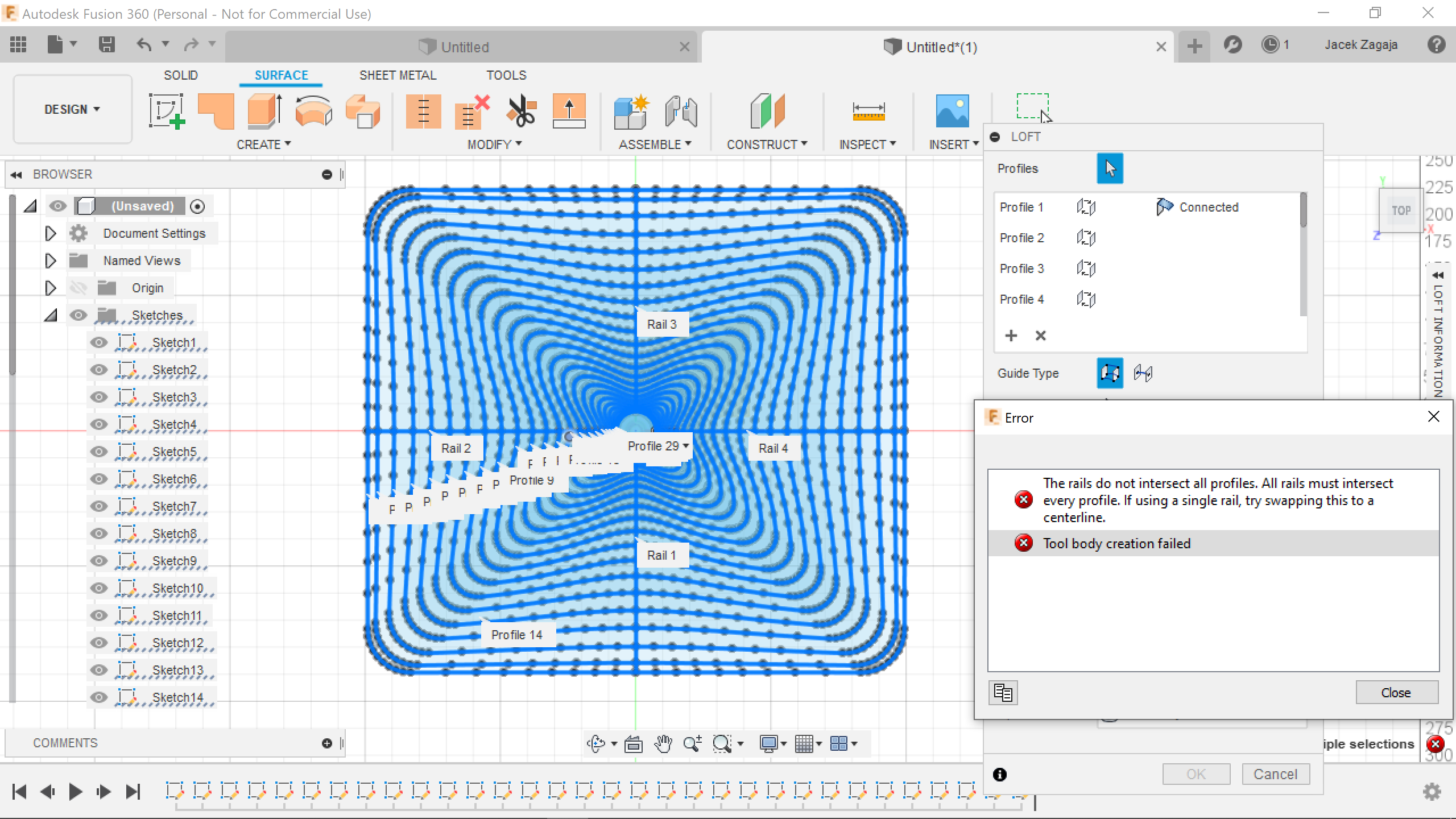Image resolution: width=1456 pixels, height=819 pixels.
Task: Open the data panel grid icon
Action: coord(18,44)
